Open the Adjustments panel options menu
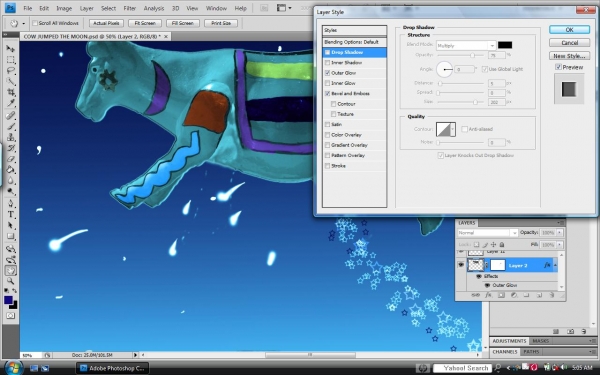600x375 pixels. [593, 341]
